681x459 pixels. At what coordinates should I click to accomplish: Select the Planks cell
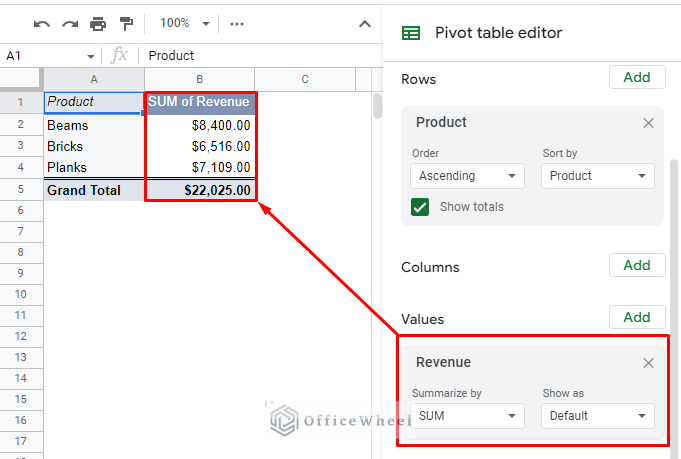tap(94, 167)
